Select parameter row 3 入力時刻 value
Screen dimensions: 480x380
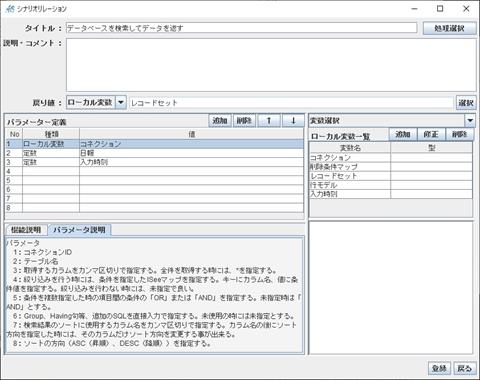(191, 162)
